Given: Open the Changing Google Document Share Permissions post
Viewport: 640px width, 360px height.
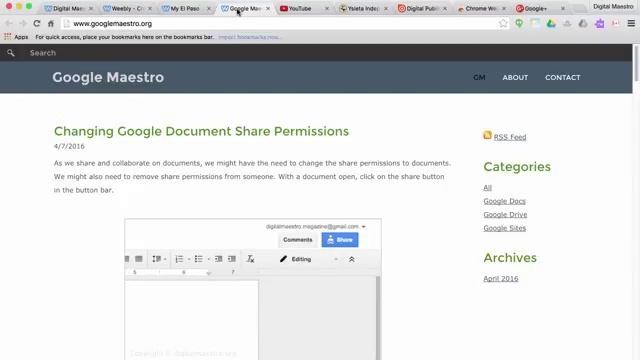Looking at the screenshot, I should (x=201, y=131).
